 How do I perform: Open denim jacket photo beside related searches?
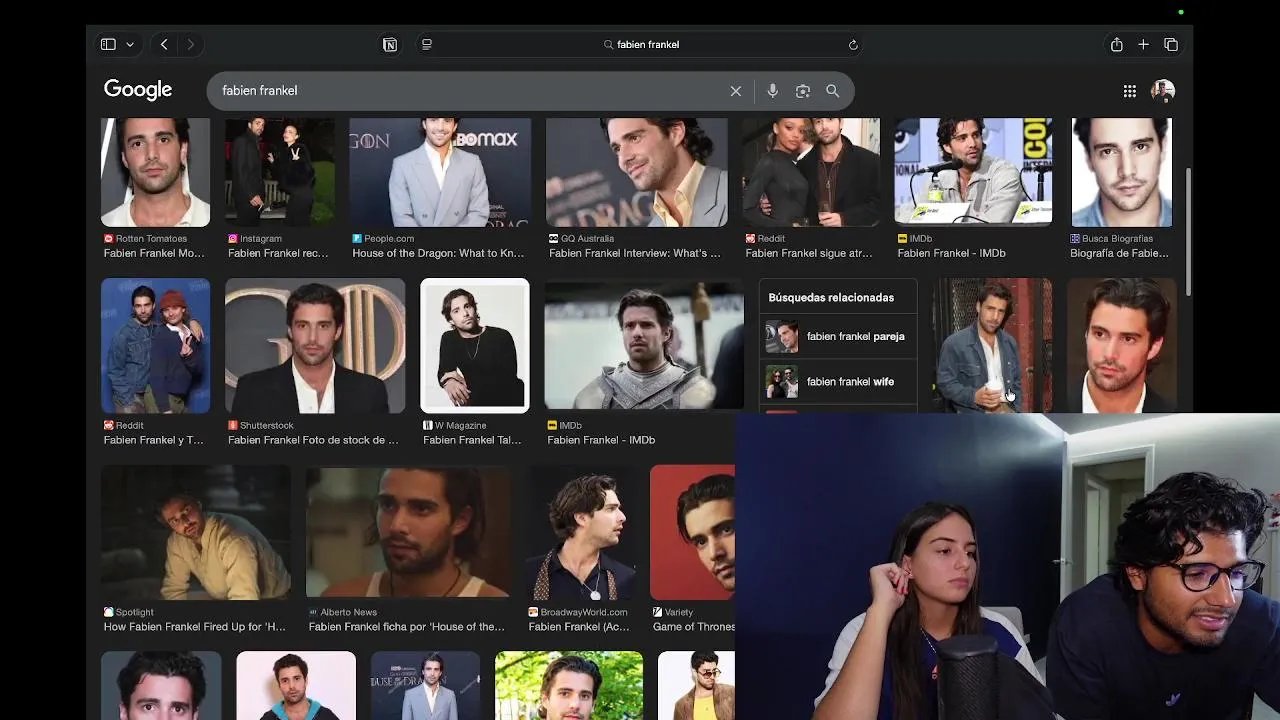[x=992, y=346]
